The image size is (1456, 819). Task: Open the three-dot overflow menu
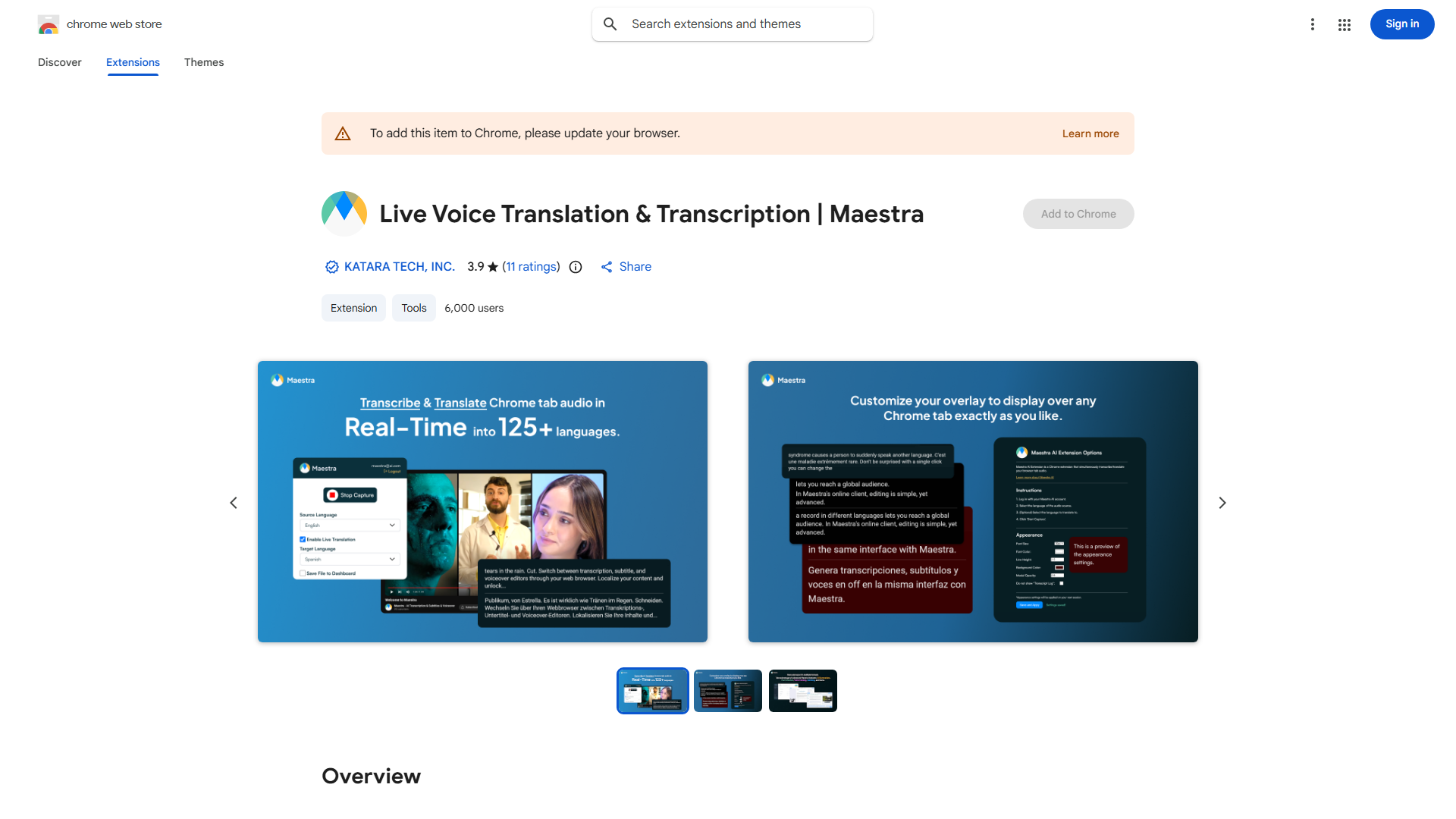point(1313,24)
